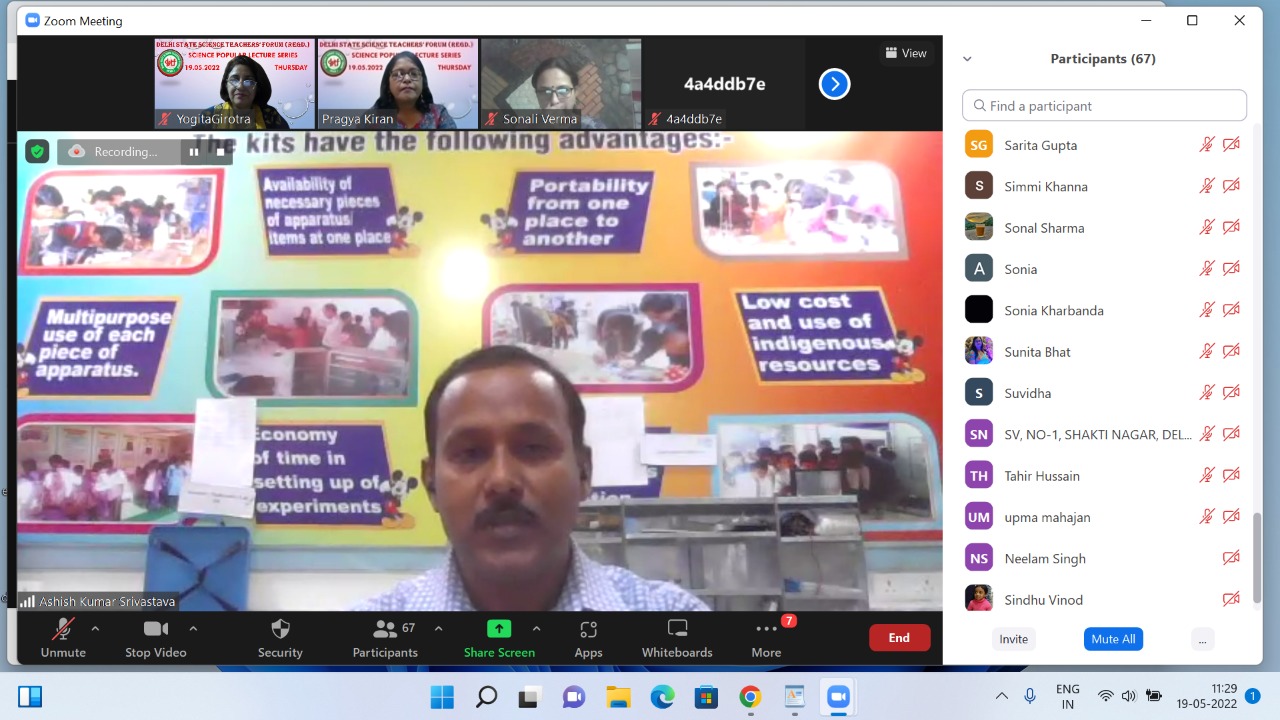Open the More options button

(x=766, y=638)
